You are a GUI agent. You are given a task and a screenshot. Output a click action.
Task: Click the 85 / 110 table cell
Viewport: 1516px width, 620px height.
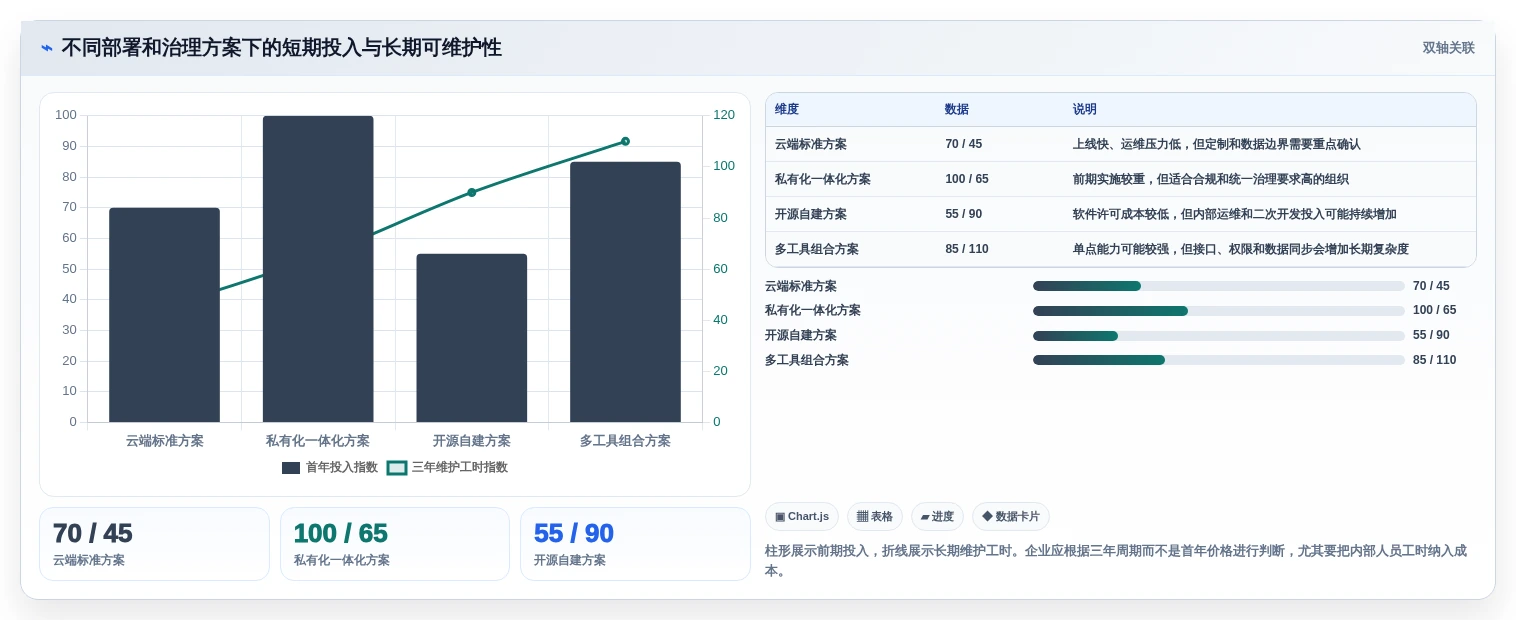click(x=967, y=249)
